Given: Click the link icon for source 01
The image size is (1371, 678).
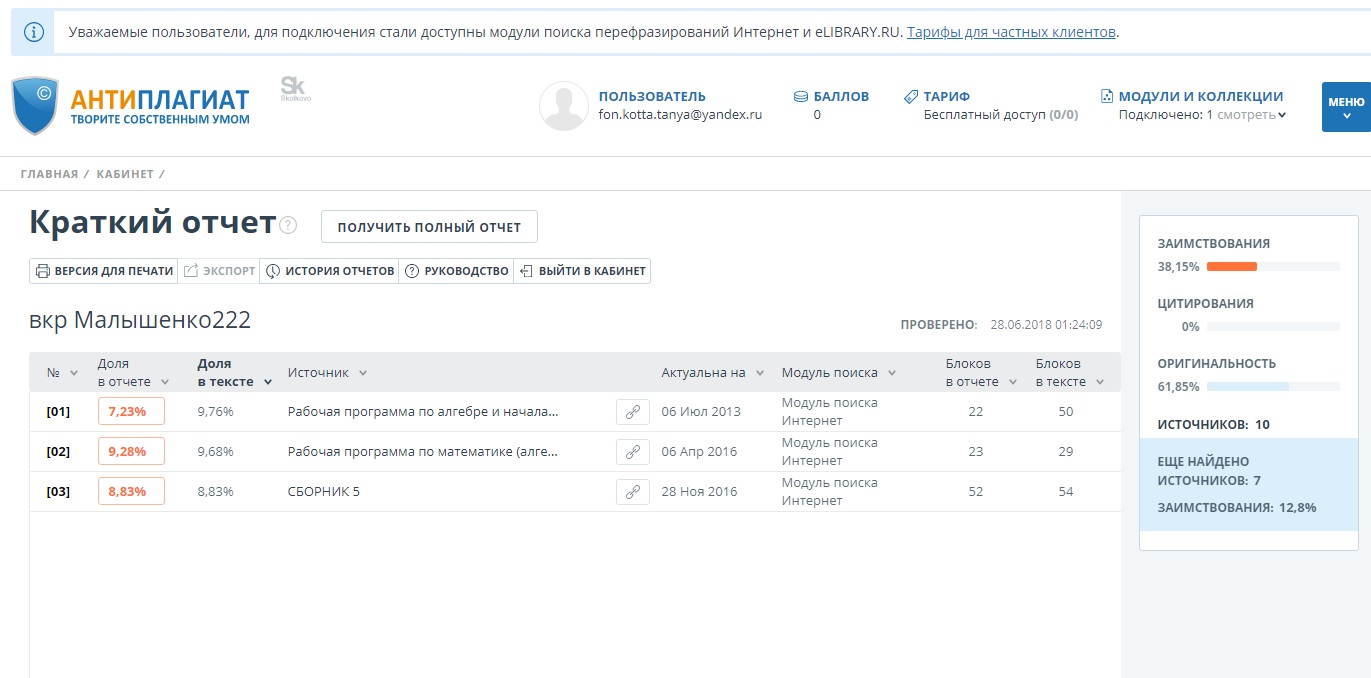Looking at the screenshot, I should tap(632, 412).
